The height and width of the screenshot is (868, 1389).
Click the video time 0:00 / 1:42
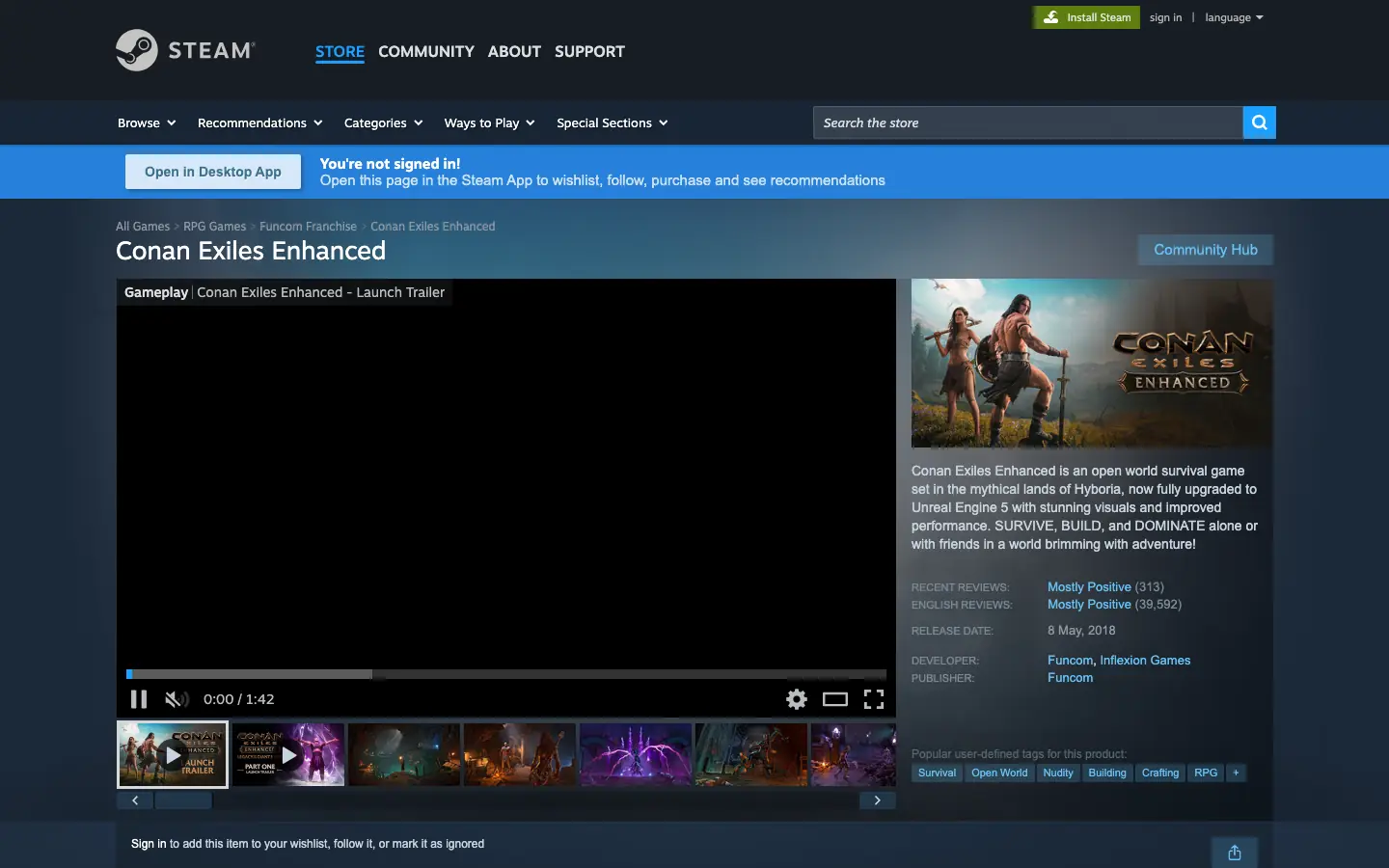coord(239,699)
